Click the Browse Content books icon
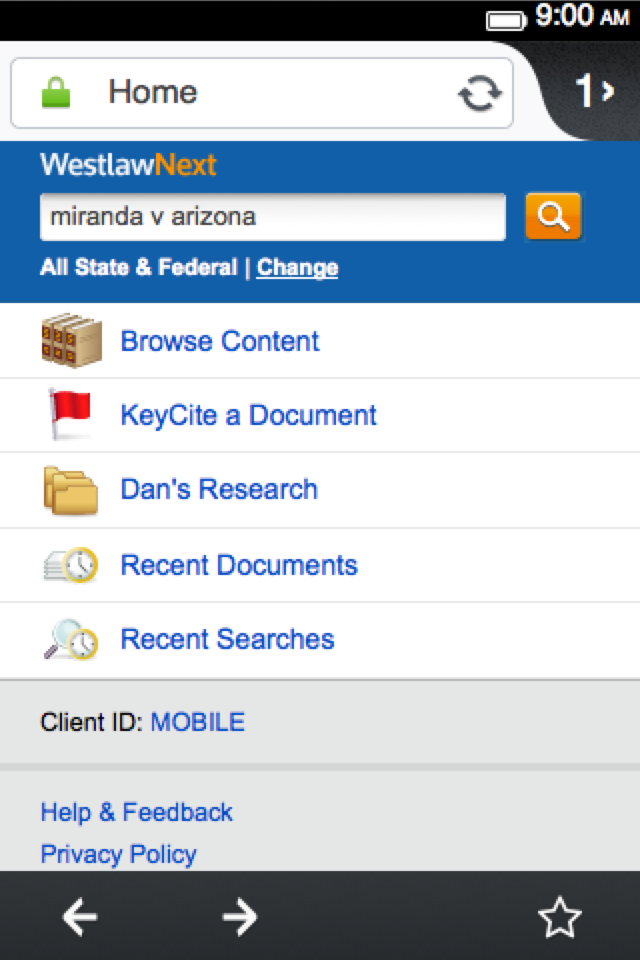 71,341
